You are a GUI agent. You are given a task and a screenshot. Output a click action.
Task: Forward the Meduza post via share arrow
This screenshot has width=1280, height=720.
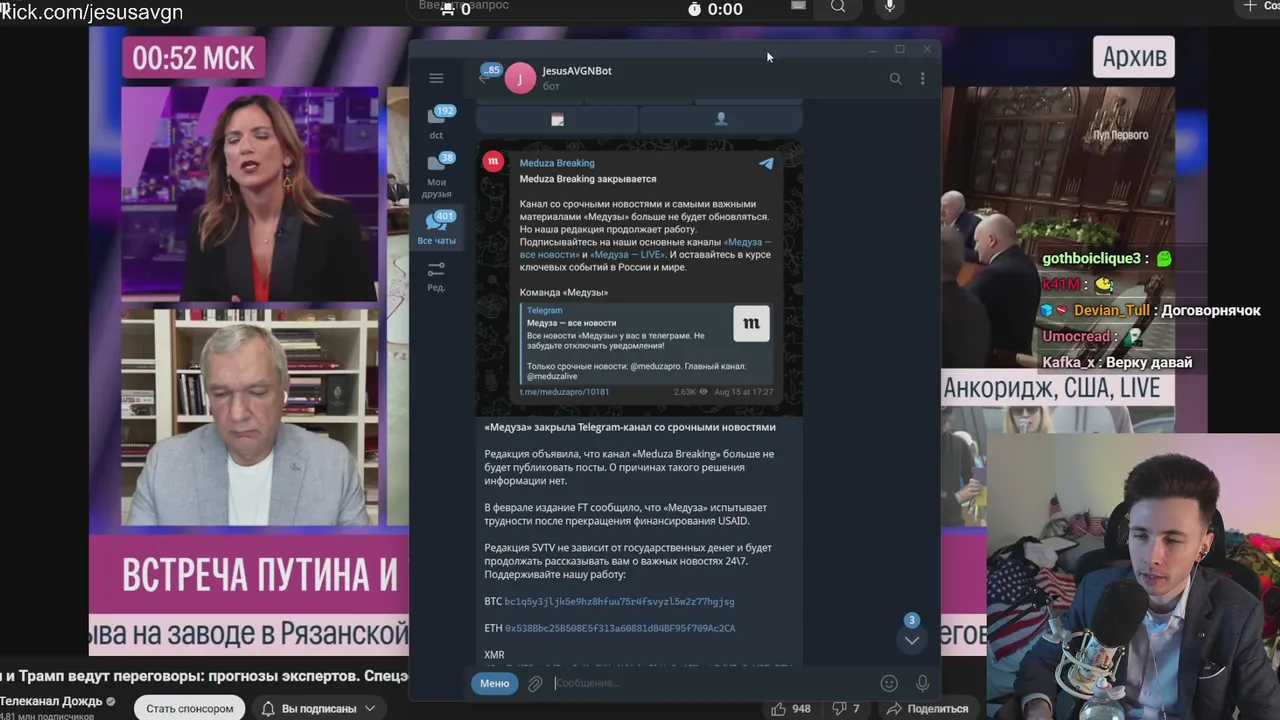(766, 163)
